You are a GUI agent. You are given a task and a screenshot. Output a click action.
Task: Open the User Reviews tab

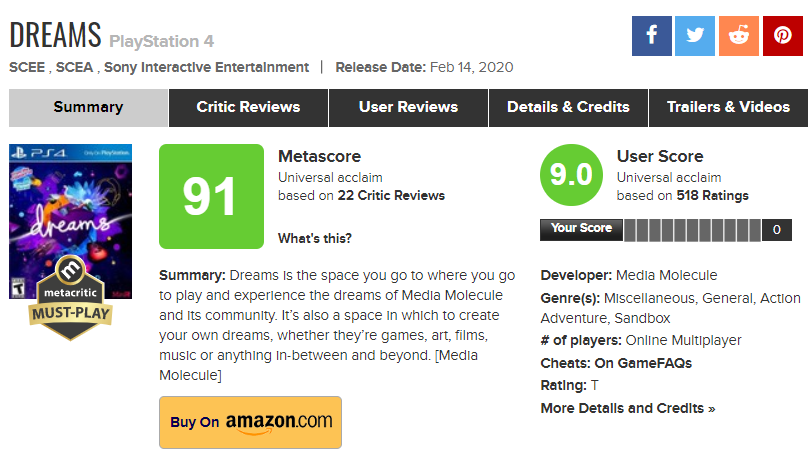[x=408, y=107]
